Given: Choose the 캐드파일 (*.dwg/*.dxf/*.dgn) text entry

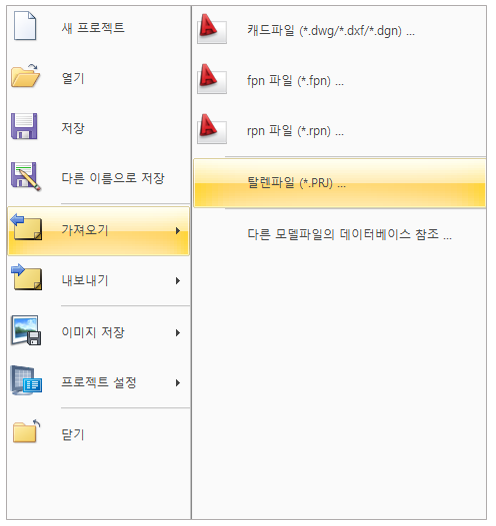Looking at the screenshot, I should [x=331, y=31].
